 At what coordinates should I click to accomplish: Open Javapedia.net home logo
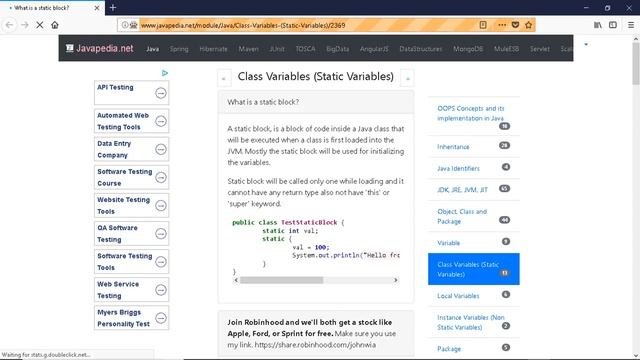[100, 48]
